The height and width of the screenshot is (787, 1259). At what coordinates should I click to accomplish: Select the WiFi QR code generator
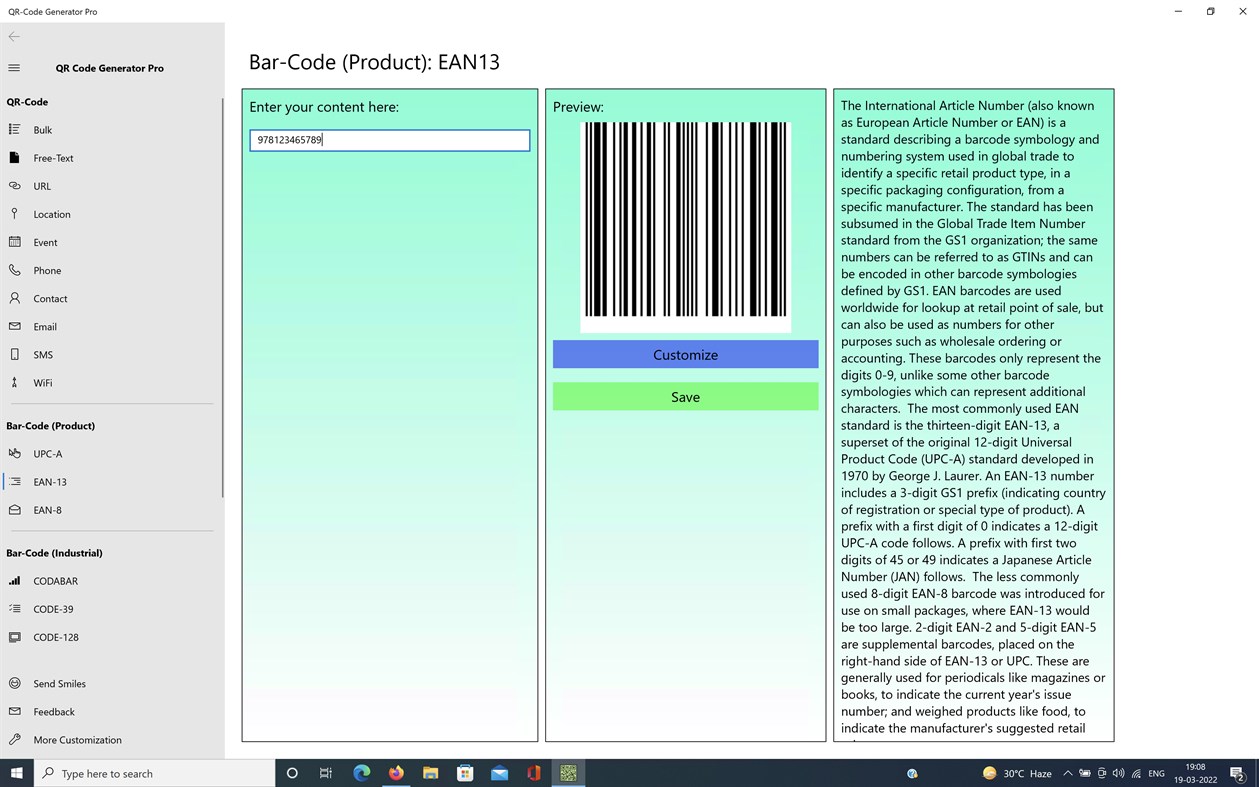[x=42, y=382]
